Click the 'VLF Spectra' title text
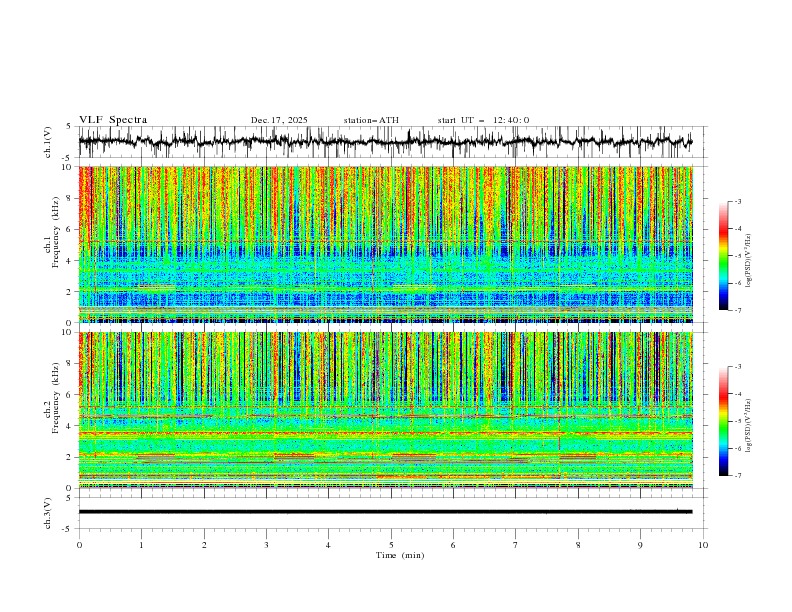This screenshot has width=792, height=612. pos(113,120)
